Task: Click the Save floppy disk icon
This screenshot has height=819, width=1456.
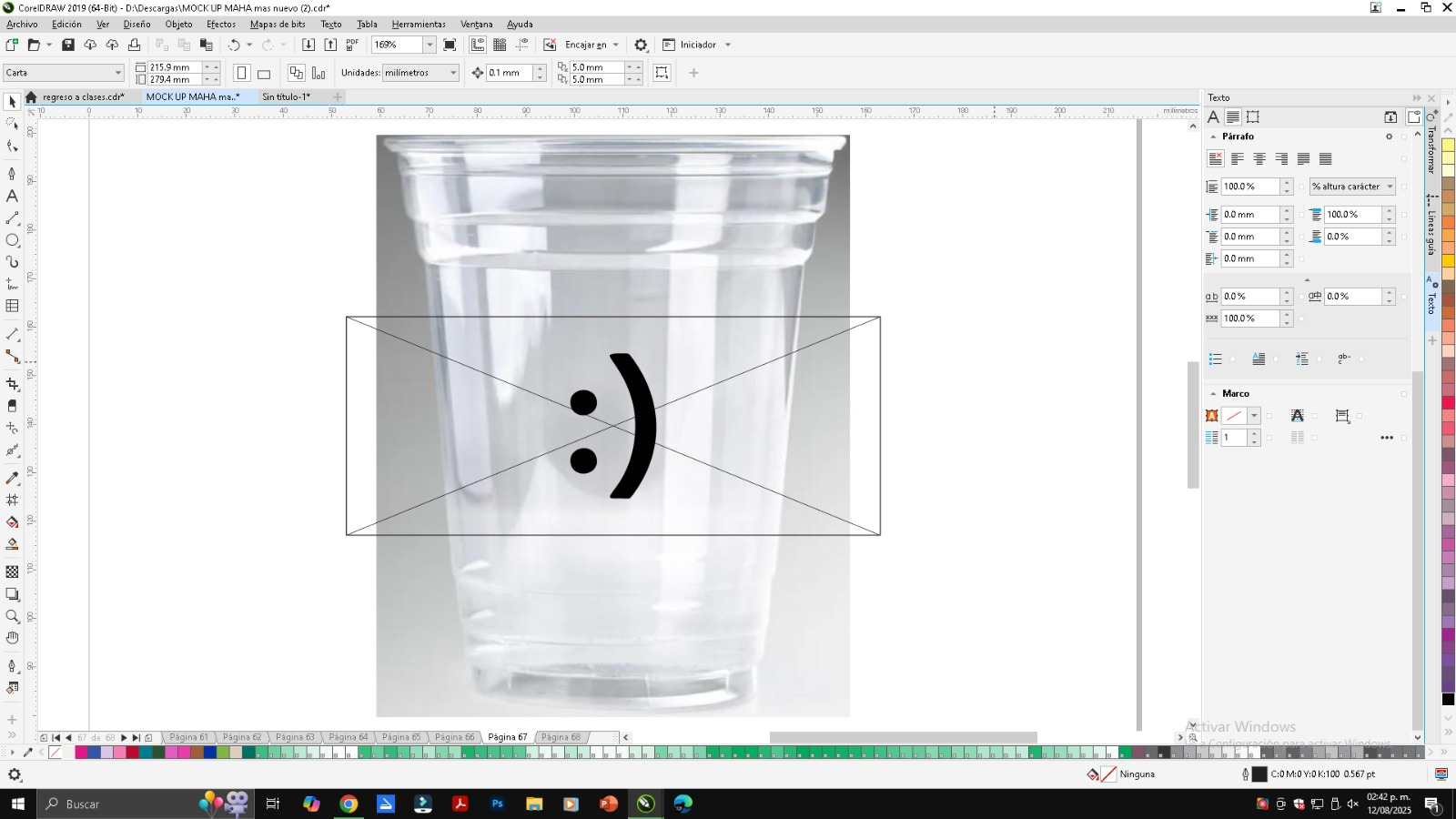Action: pos(68,45)
